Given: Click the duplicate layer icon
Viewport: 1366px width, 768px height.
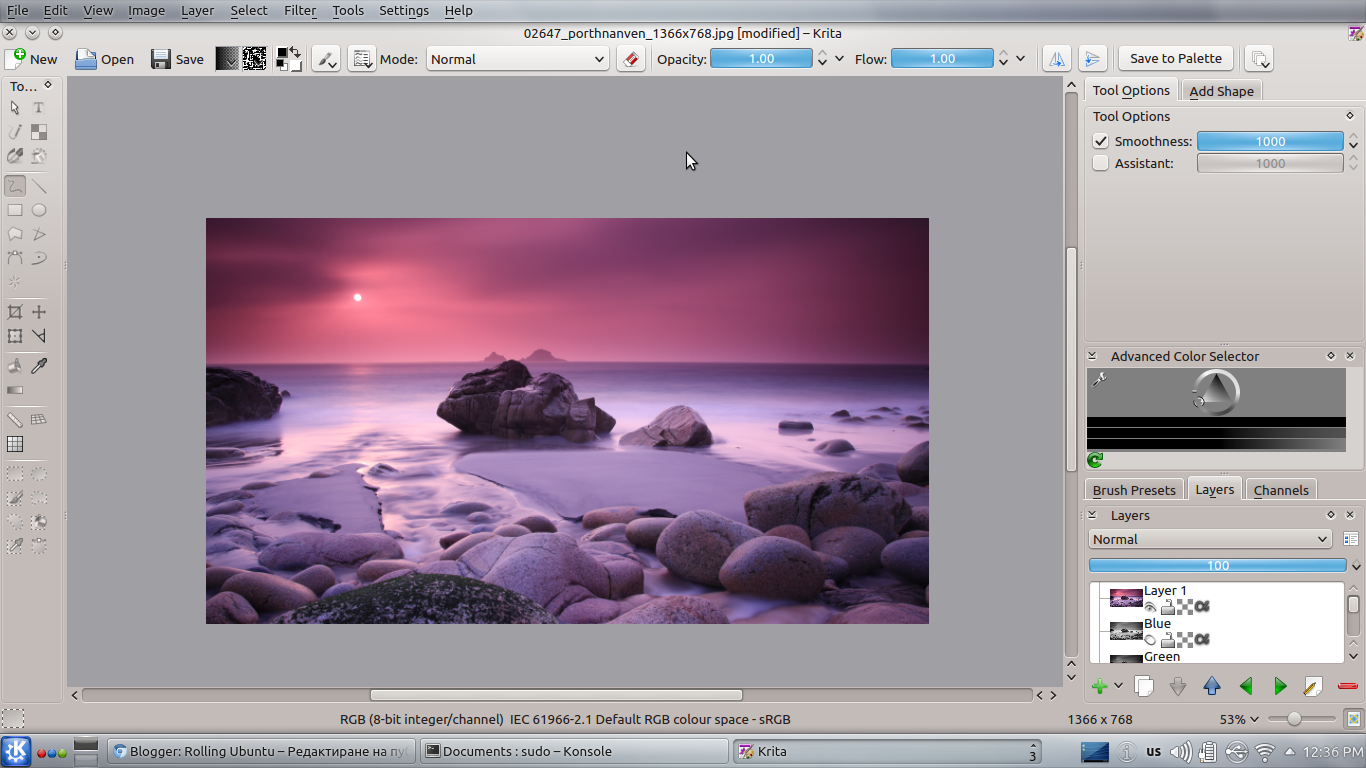Looking at the screenshot, I should pos(1143,686).
